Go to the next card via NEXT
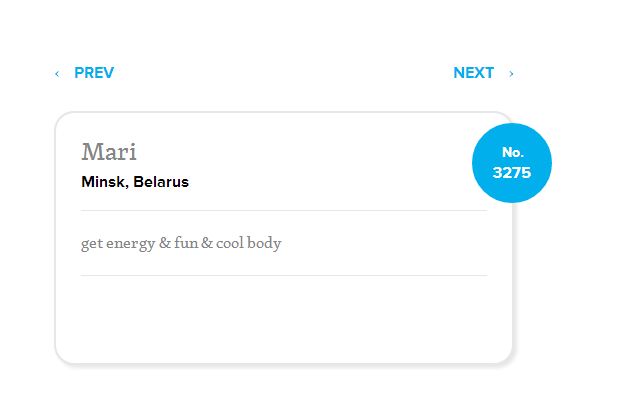Screen dimensions: 641x401 tap(473, 73)
